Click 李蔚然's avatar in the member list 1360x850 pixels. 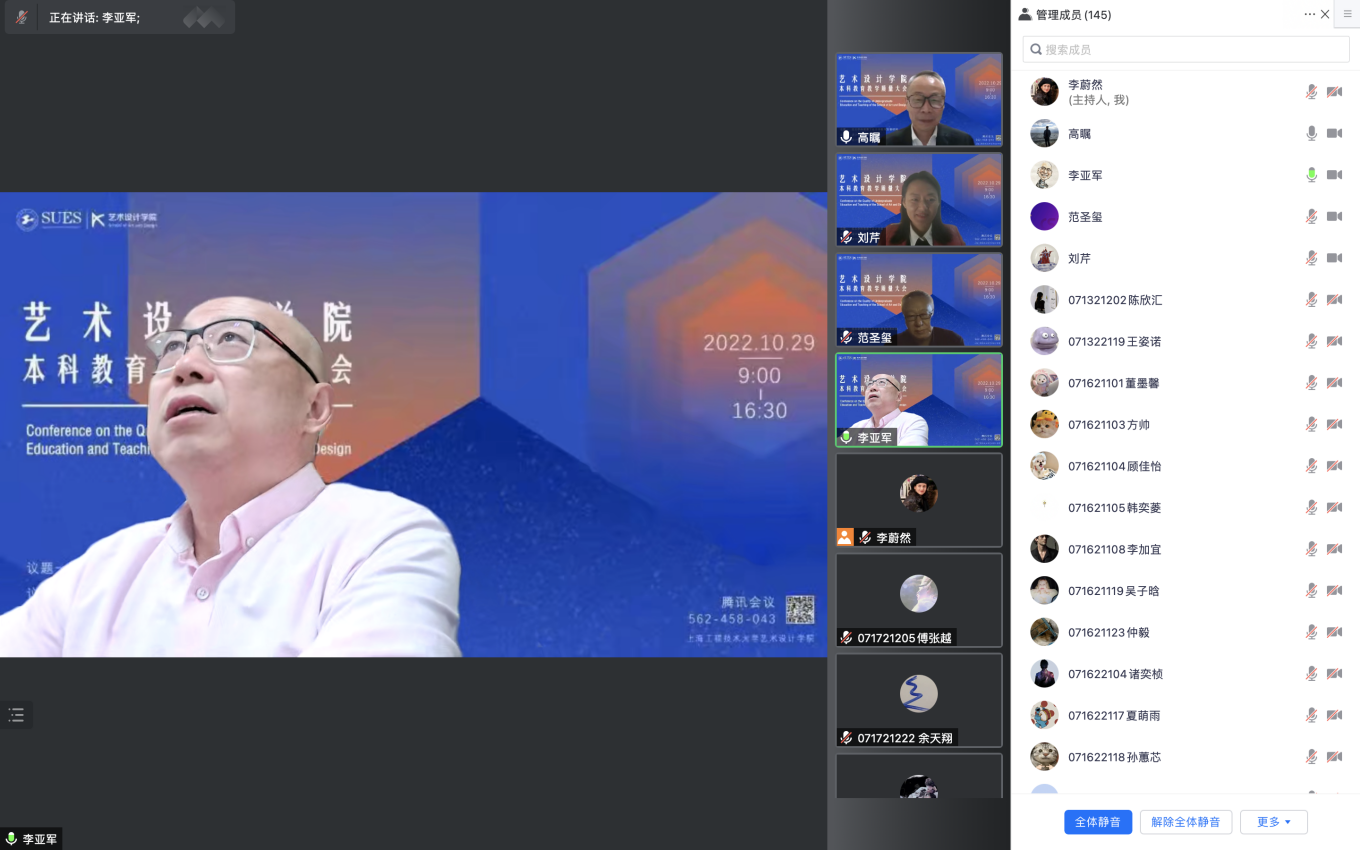tap(1044, 92)
